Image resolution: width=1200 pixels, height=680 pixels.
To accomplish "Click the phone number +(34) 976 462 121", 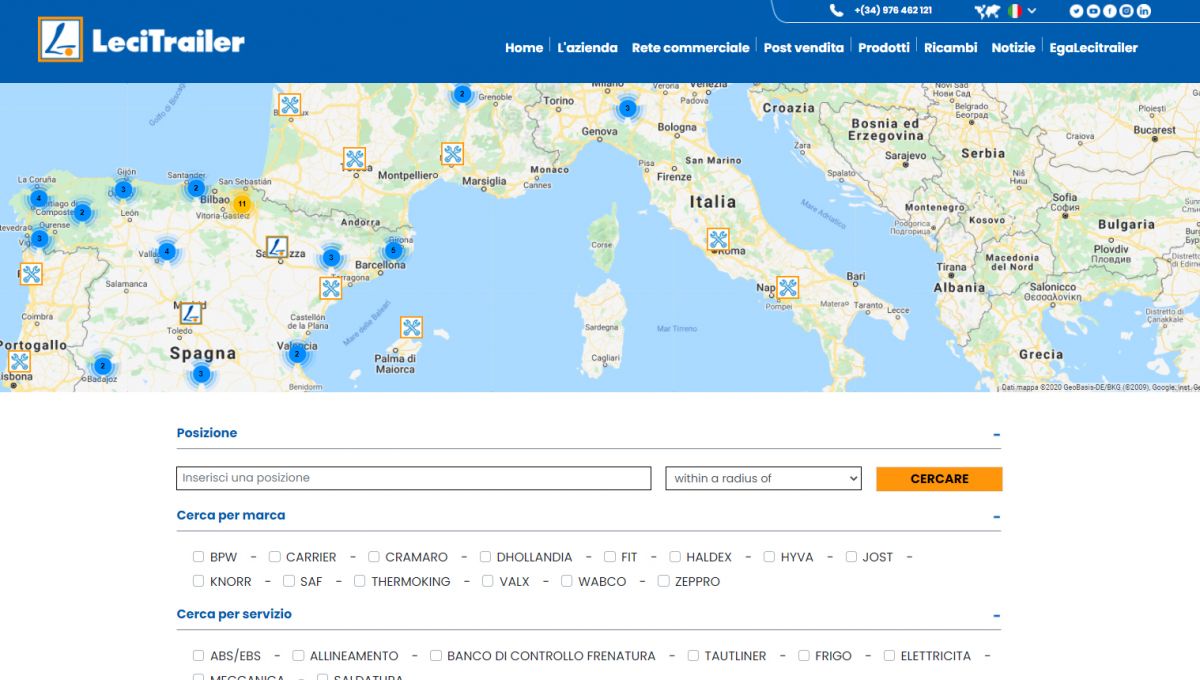I will (893, 11).
